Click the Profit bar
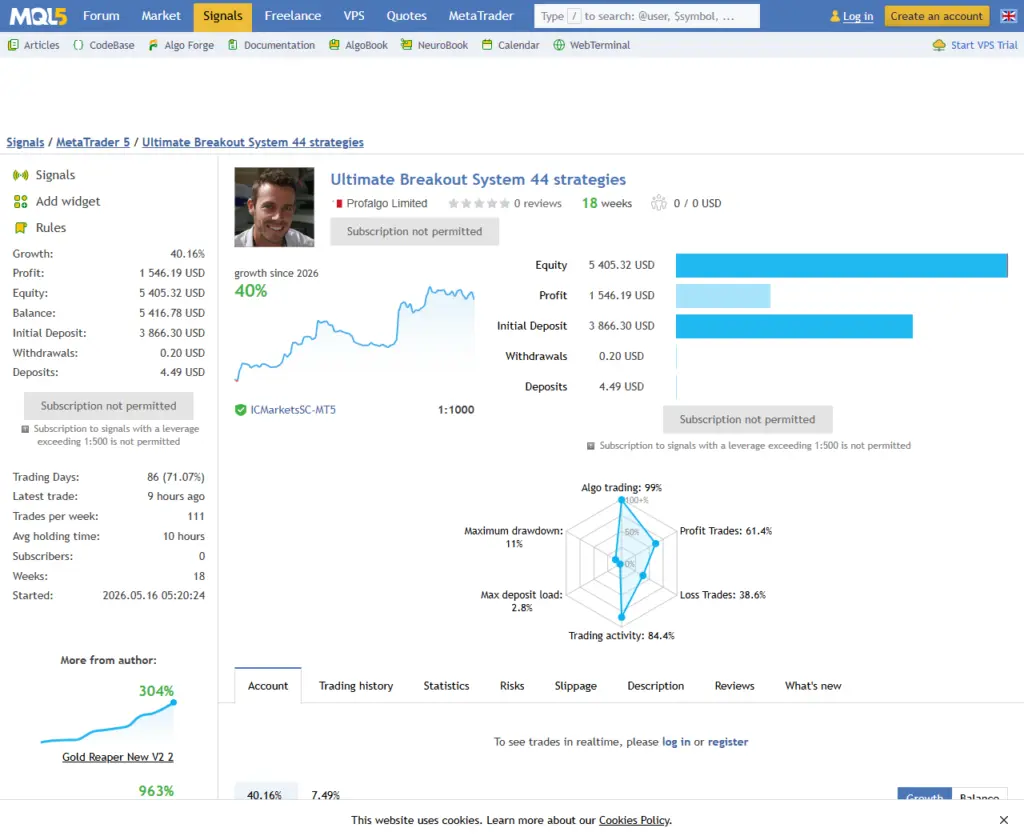Image resolution: width=1024 pixels, height=840 pixels. [x=723, y=295]
